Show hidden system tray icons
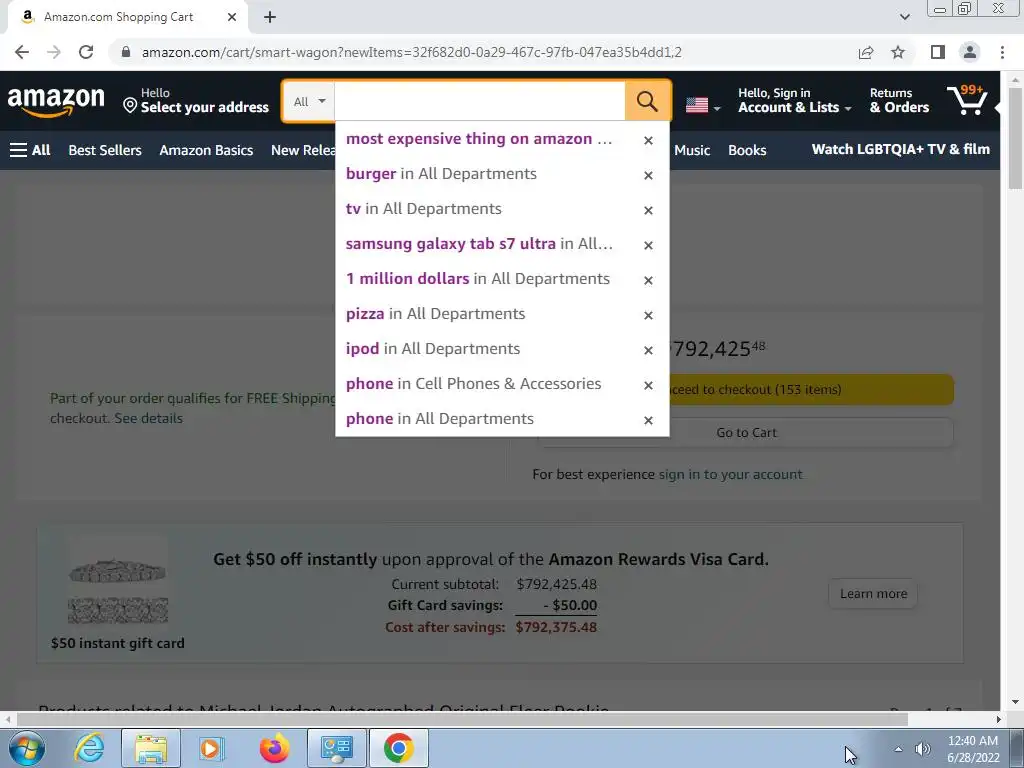Screen dimensions: 1024x768 [899, 749]
